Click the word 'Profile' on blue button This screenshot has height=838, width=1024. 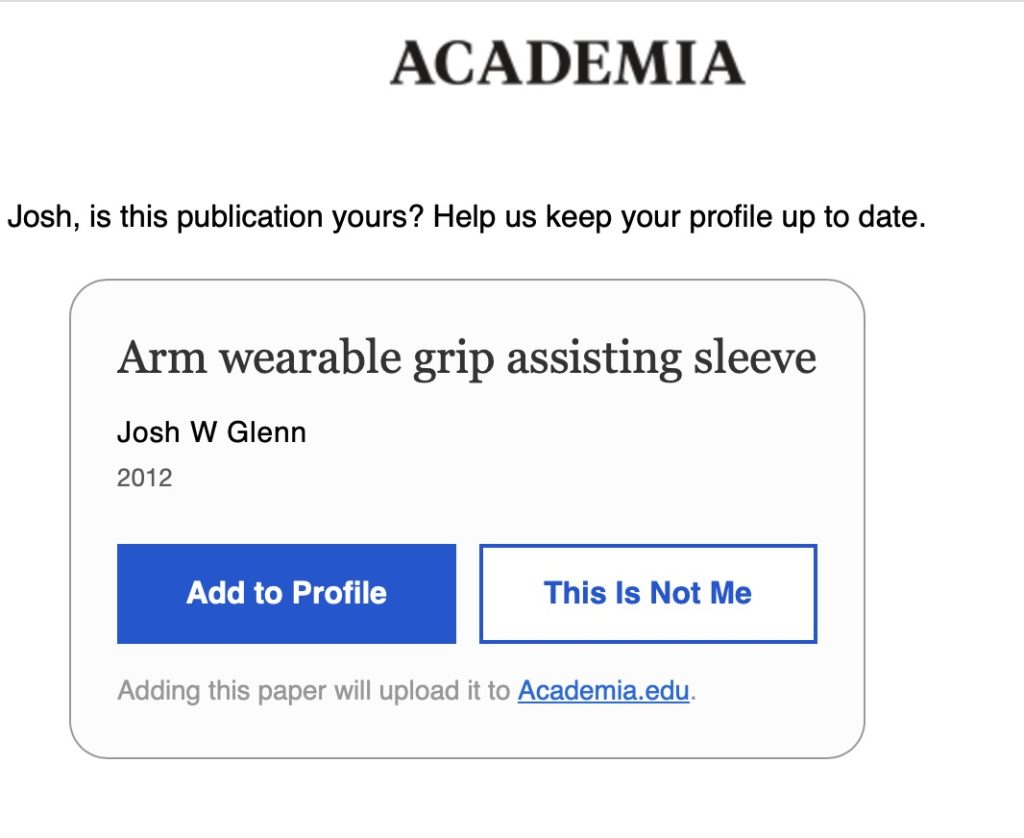[x=338, y=593]
